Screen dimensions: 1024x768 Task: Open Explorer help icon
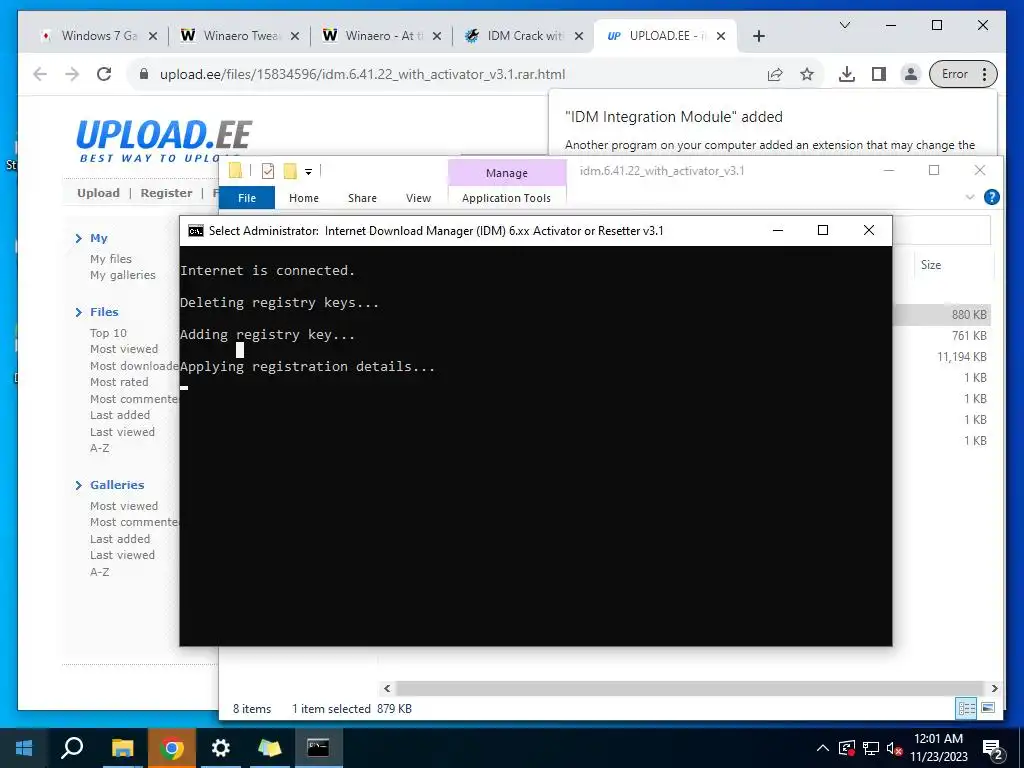point(991,197)
